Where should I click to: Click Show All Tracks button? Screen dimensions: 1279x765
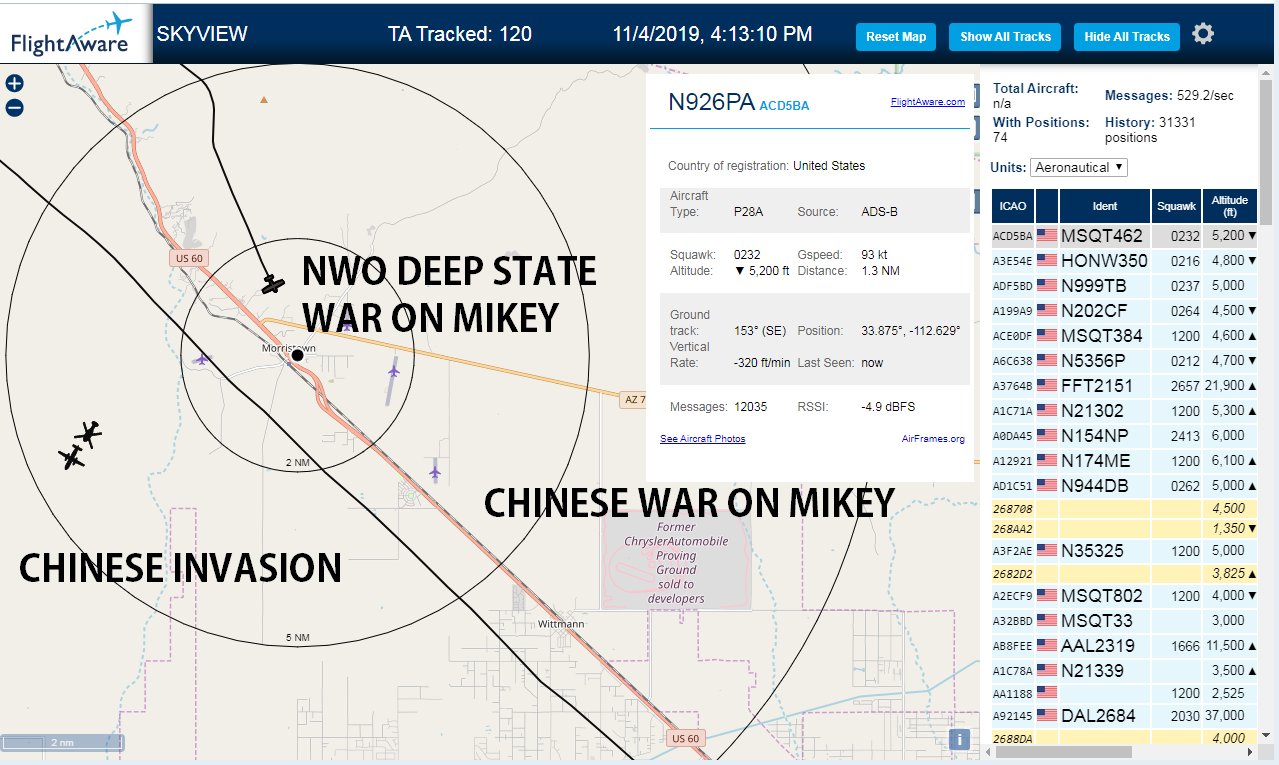point(1005,37)
